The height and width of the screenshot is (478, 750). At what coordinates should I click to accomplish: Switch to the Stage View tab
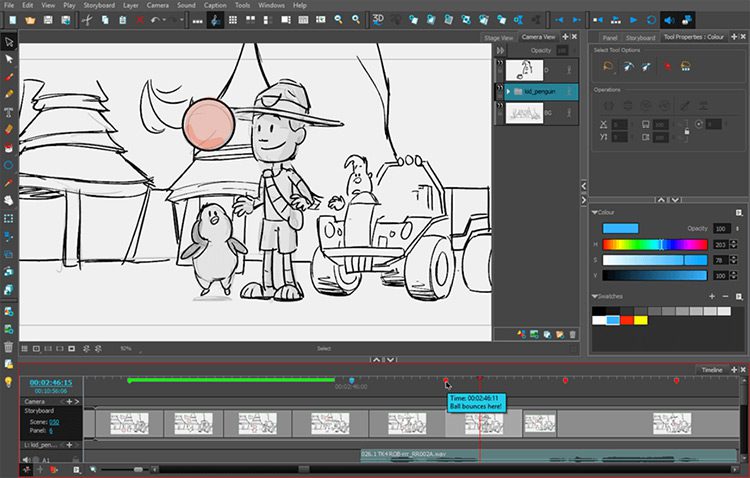click(498, 37)
